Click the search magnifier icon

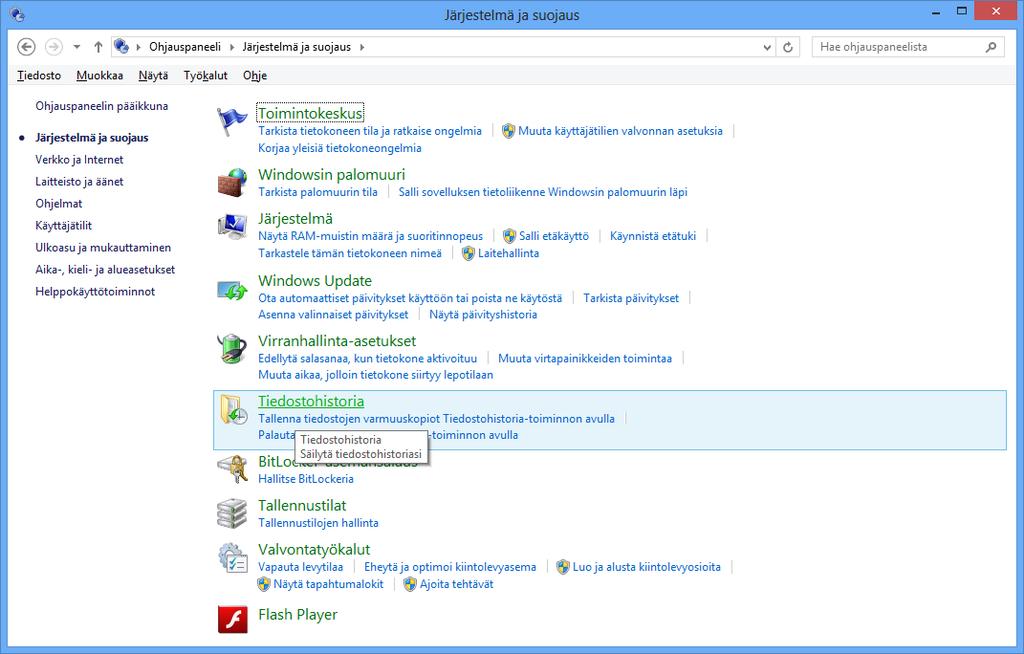(x=991, y=47)
